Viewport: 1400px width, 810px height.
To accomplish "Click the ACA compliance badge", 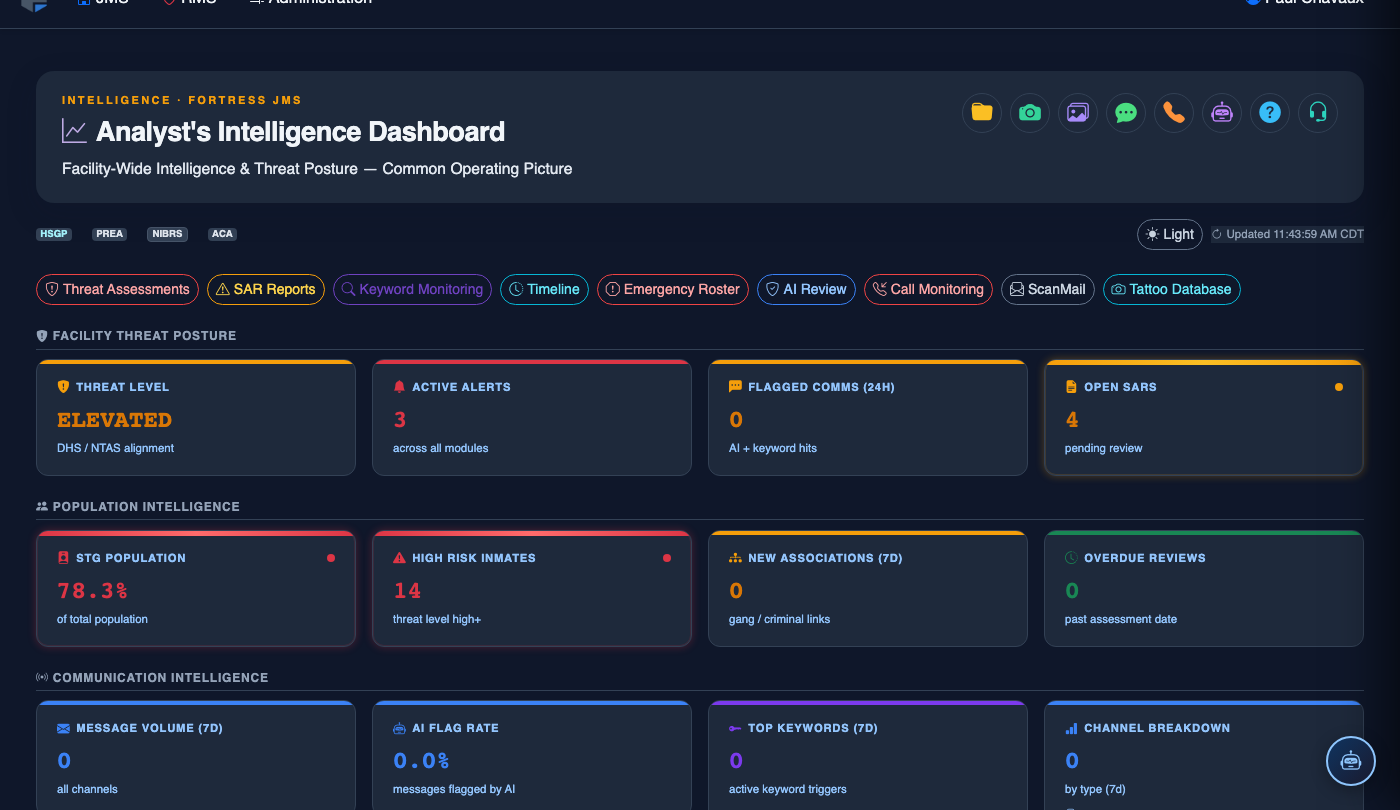I will coord(222,234).
